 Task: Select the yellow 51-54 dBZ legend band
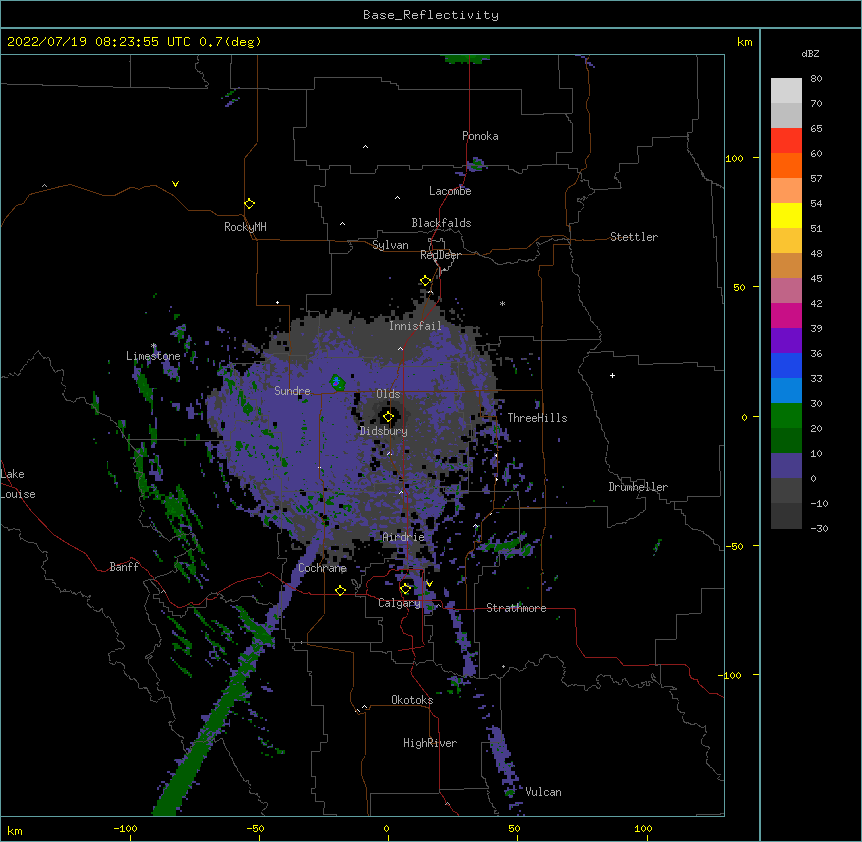tap(786, 215)
